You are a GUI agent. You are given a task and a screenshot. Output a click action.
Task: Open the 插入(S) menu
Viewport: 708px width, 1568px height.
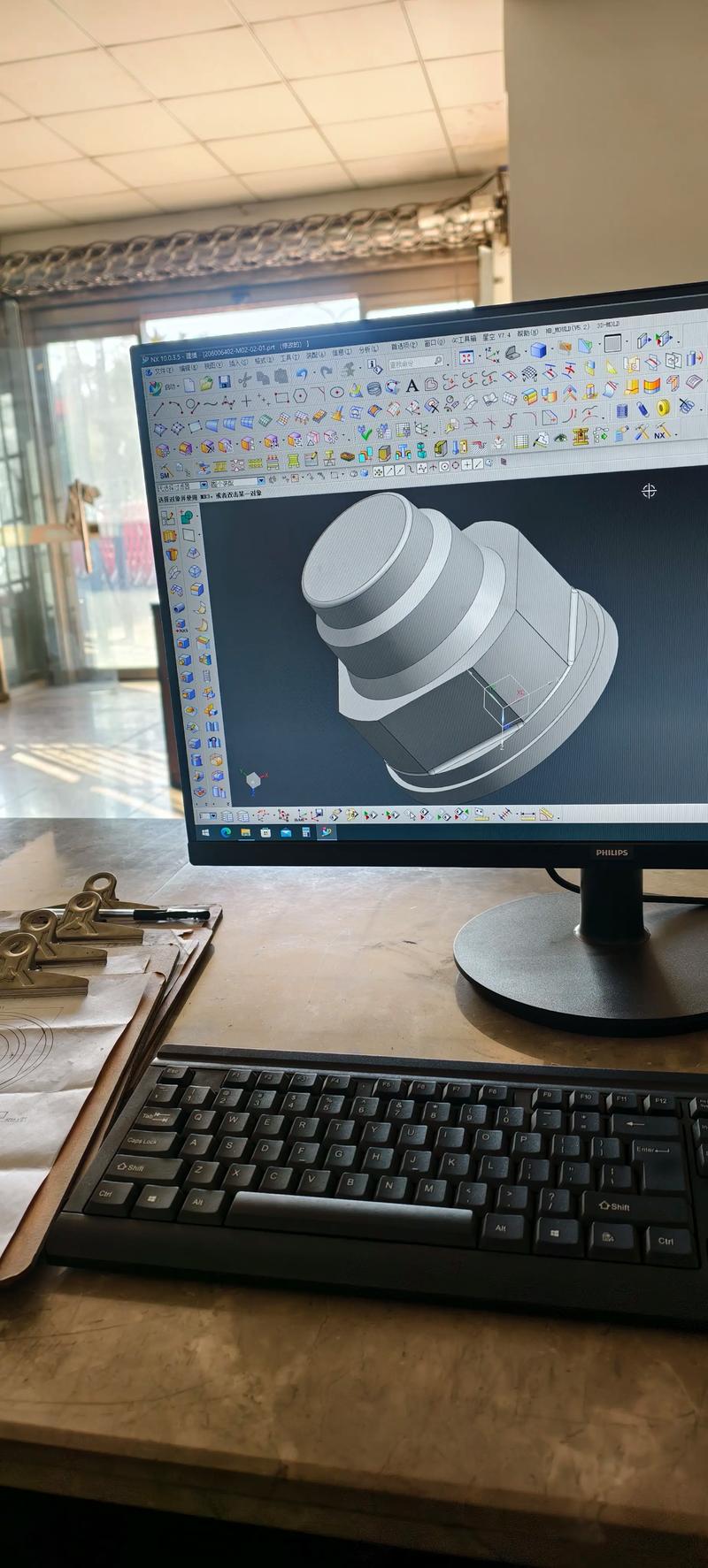[238, 363]
